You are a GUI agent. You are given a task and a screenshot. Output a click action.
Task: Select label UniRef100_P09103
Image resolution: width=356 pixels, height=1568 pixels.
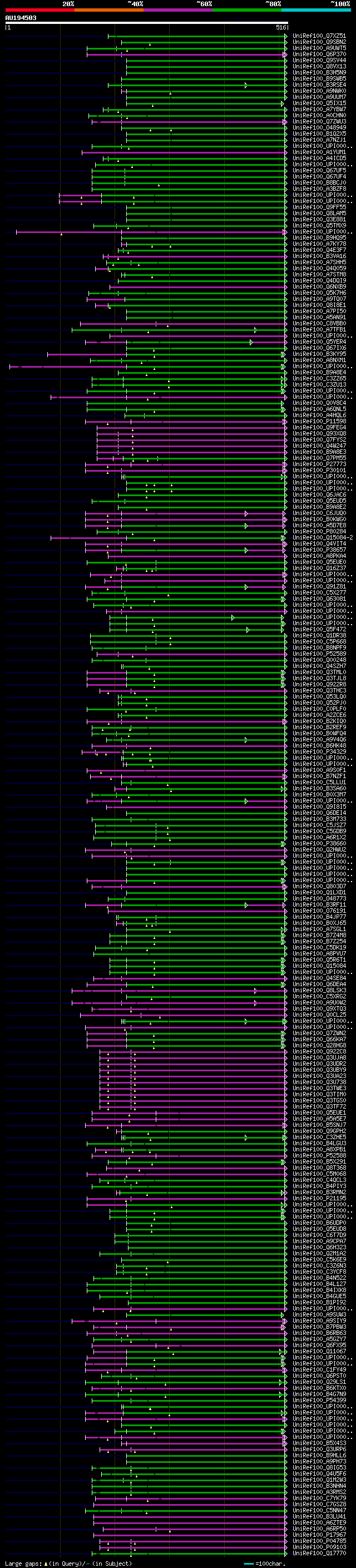click(x=319, y=1547)
